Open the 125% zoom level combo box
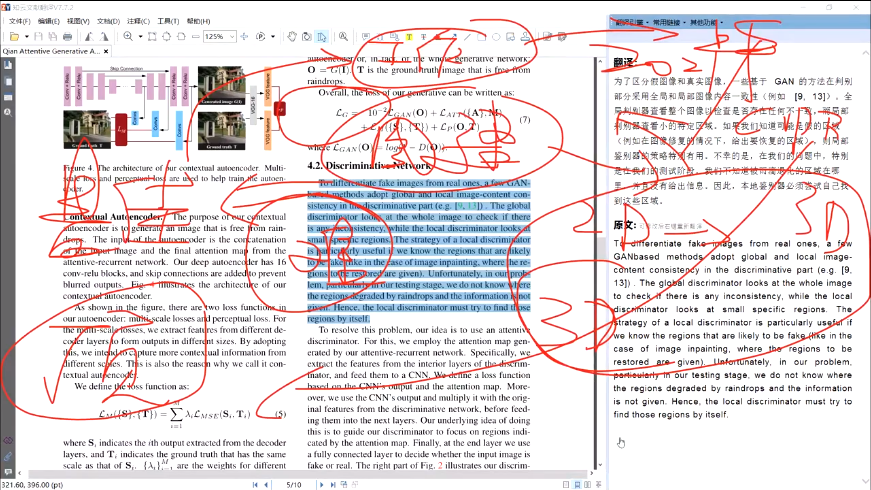The width and height of the screenshot is (871, 490). click(x=220, y=37)
